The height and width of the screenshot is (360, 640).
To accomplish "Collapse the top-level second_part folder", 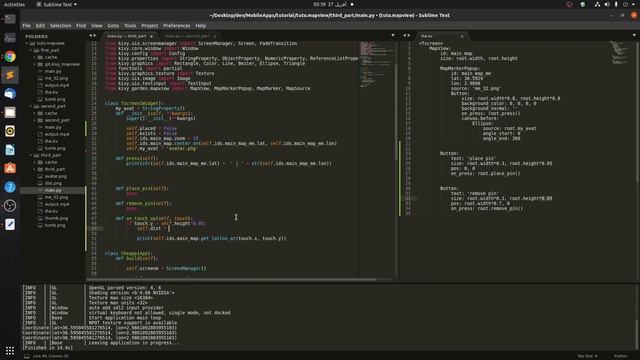I will coord(31,106).
